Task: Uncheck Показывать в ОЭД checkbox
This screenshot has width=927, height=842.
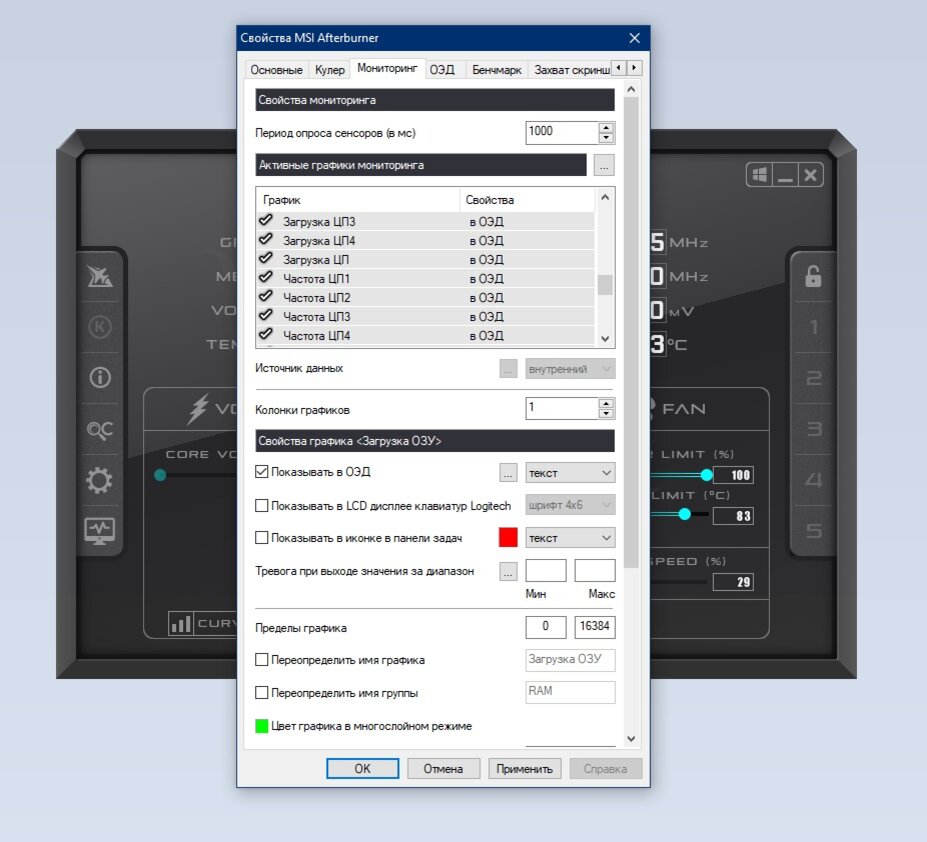Action: pos(261,472)
